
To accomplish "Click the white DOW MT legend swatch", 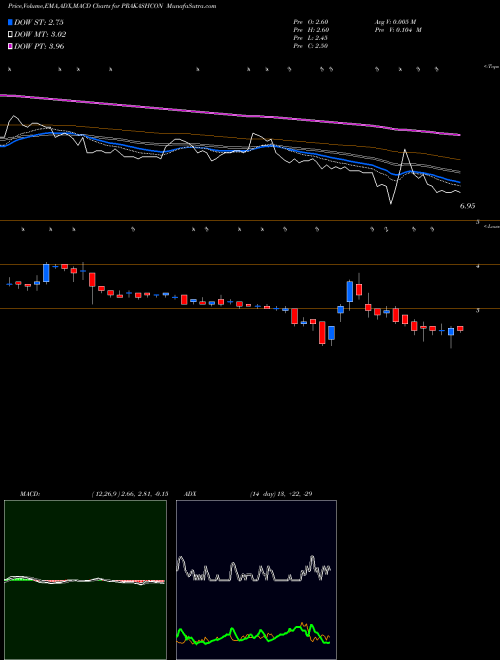I will 10,35.
